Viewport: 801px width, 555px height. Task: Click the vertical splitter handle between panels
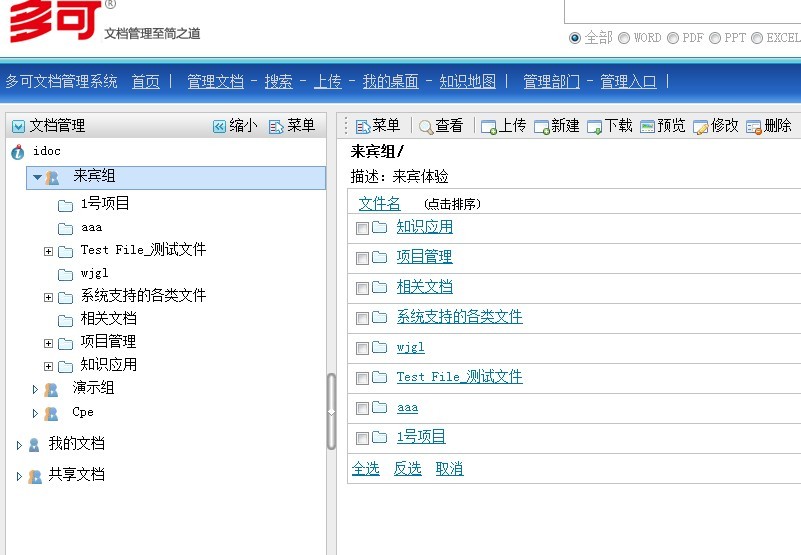[x=332, y=412]
